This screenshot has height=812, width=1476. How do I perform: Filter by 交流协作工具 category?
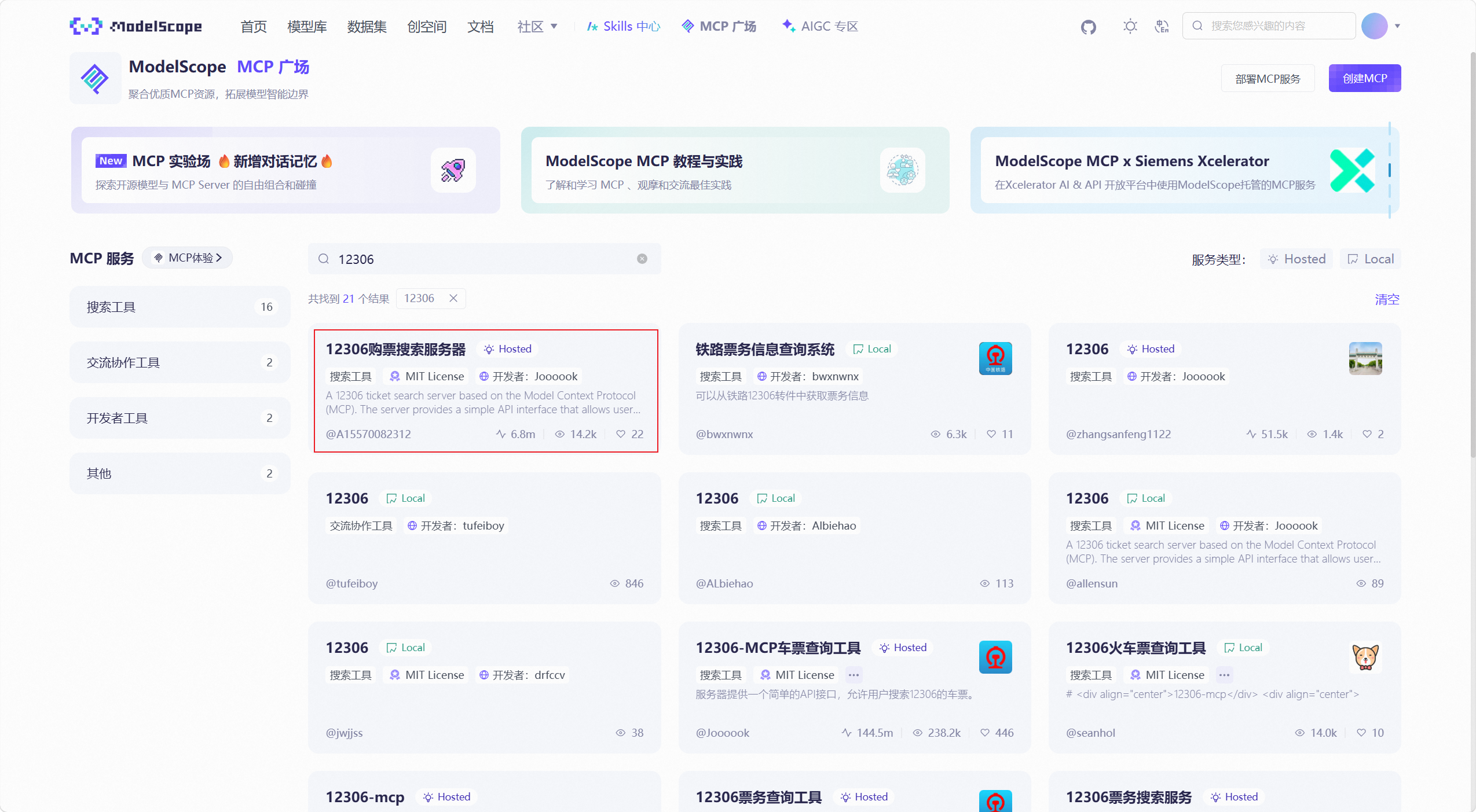click(180, 362)
